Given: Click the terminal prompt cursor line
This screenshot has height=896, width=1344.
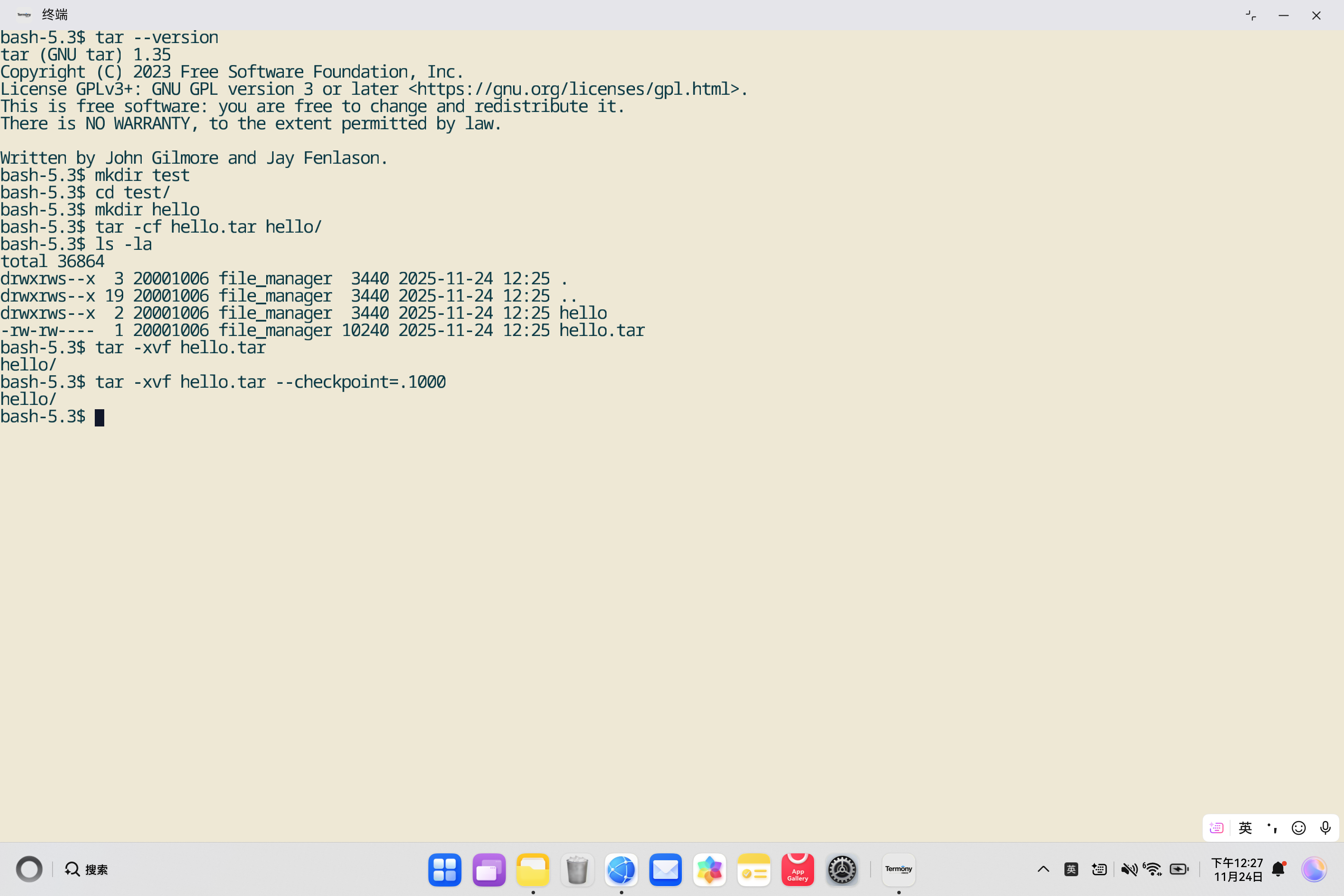Looking at the screenshot, I should click(x=100, y=417).
